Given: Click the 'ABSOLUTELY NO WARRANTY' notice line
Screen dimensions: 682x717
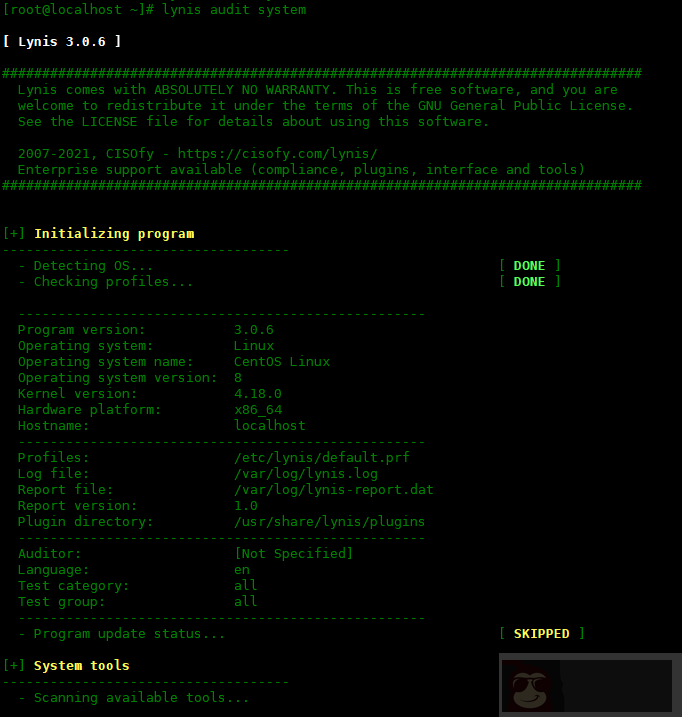Looking at the screenshot, I should point(318,90).
